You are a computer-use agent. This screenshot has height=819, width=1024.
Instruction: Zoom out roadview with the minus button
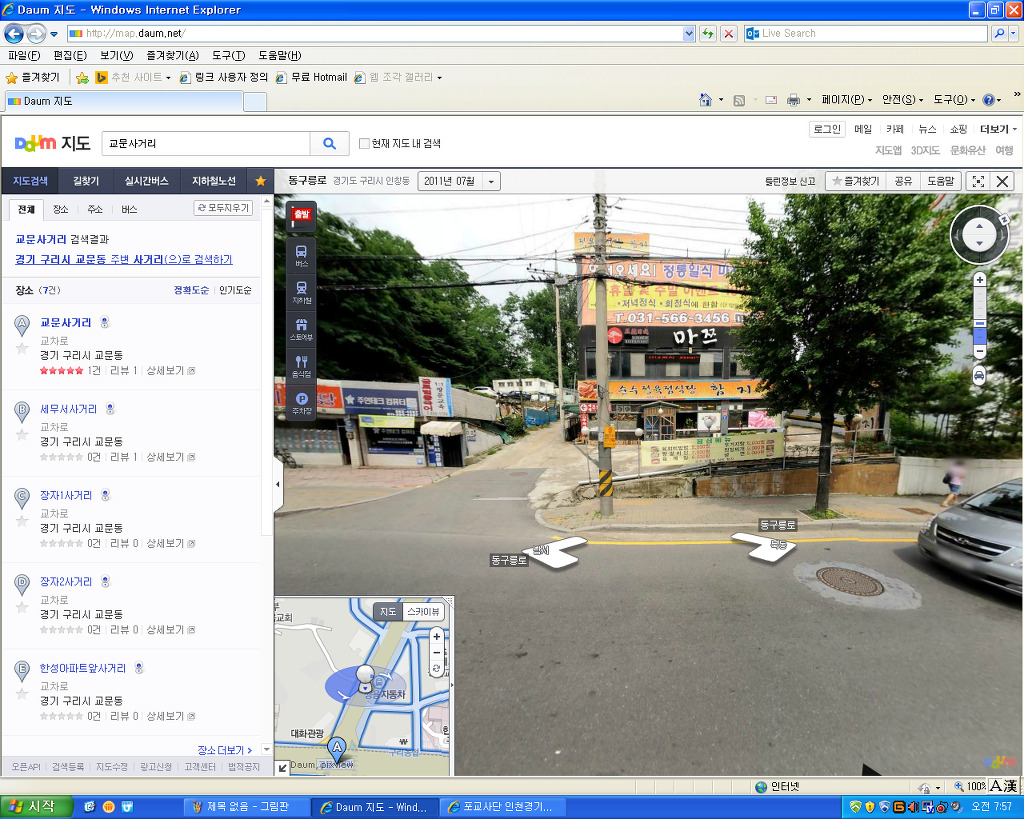(980, 351)
